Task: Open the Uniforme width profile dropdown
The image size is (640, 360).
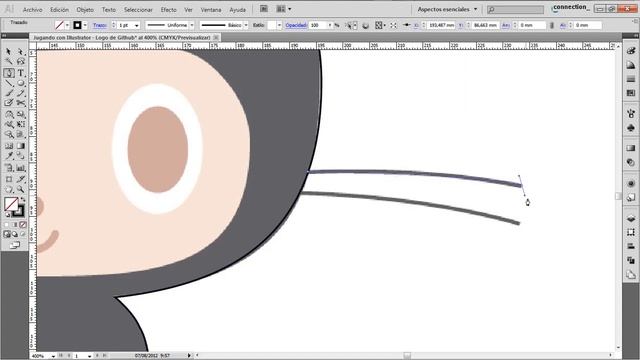Action: 192,25
